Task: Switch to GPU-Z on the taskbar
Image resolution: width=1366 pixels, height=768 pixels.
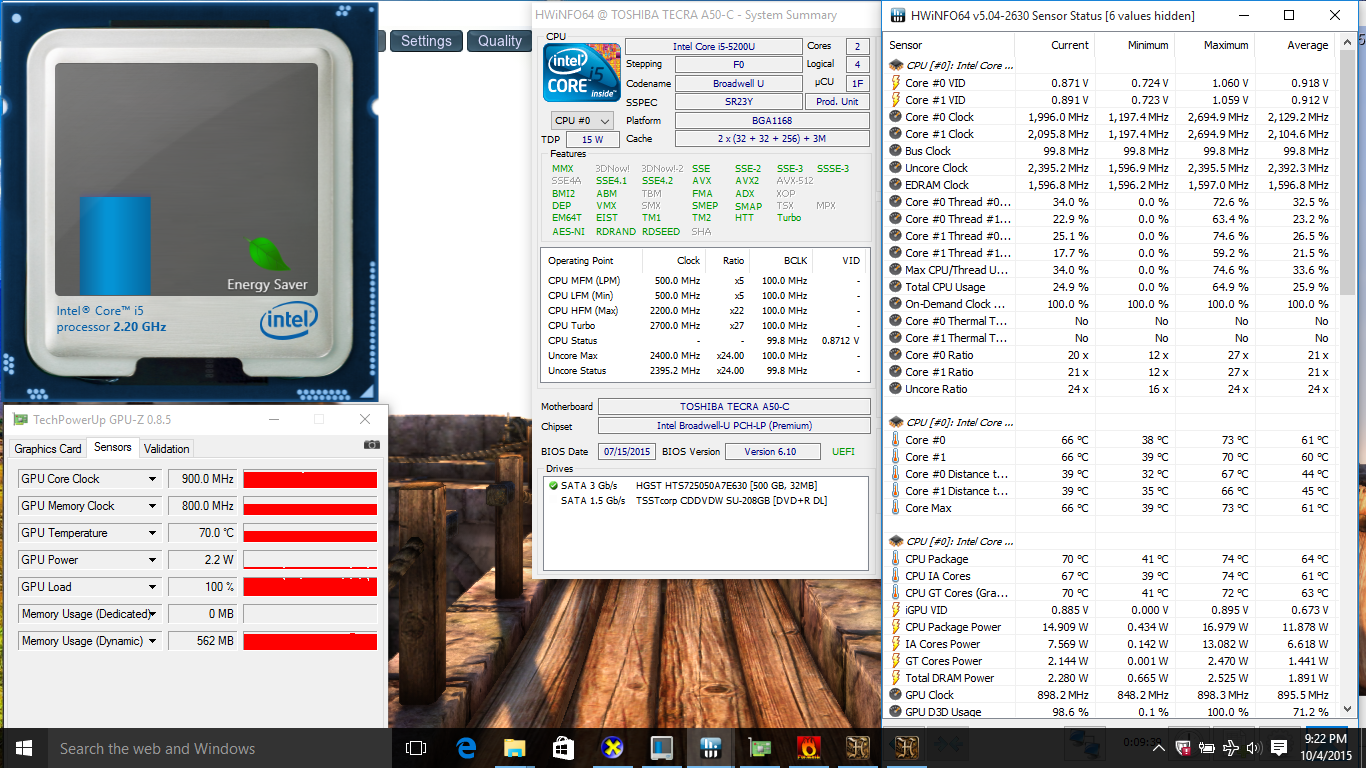Action: (760, 748)
